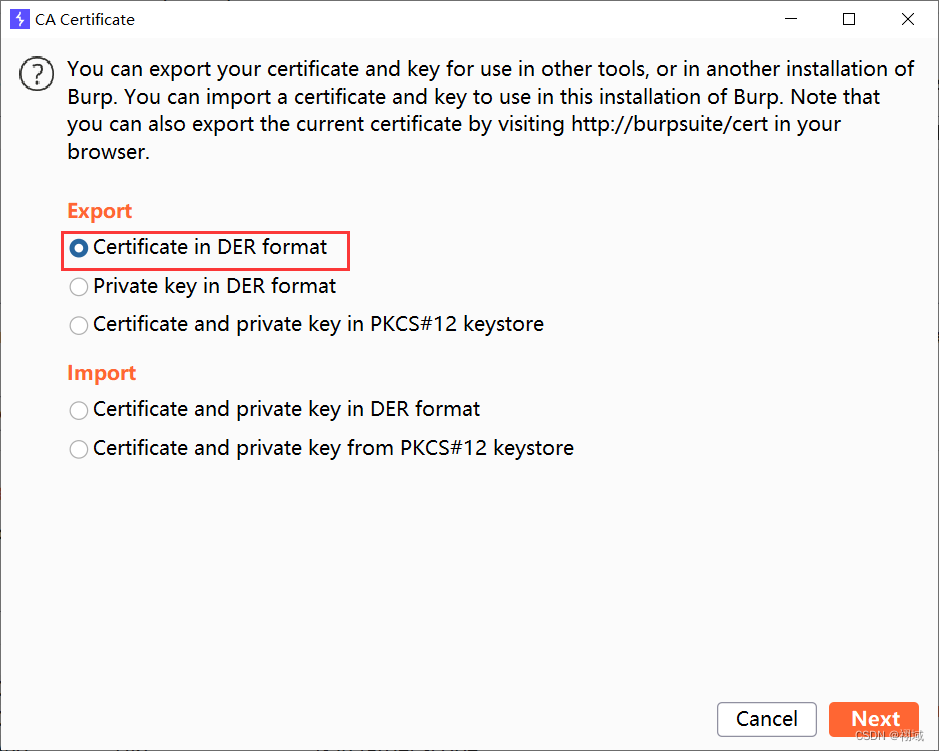Click the Burp Suite lightning icon in title bar
The height and width of the screenshot is (751, 939).
click(x=20, y=19)
